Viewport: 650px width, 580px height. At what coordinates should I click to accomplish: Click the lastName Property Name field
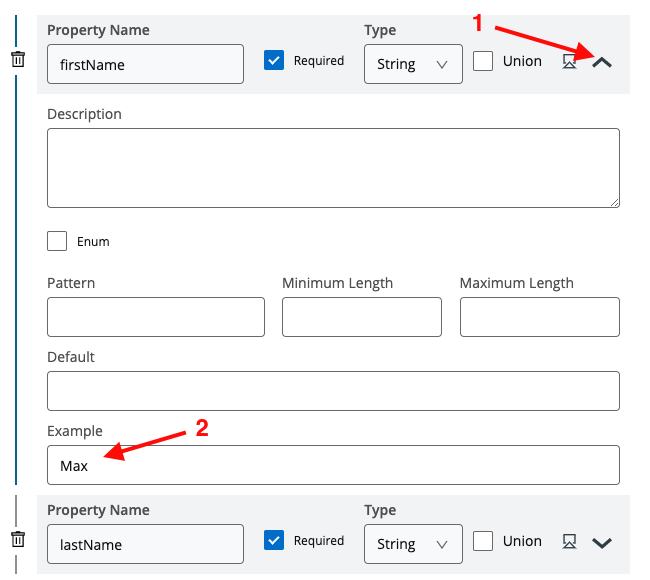coord(145,544)
